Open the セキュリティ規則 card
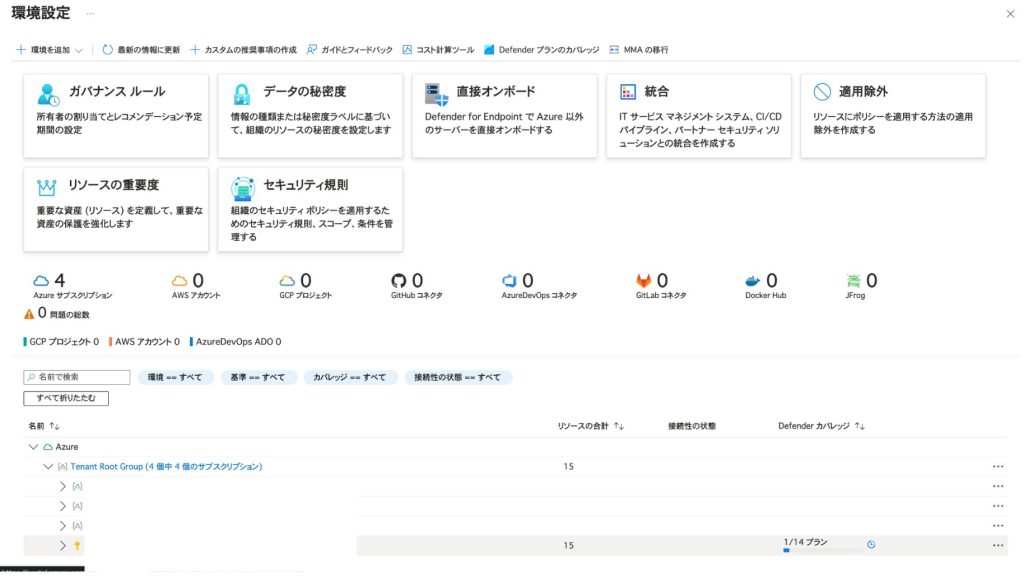This screenshot has width=1024, height=586. click(309, 208)
